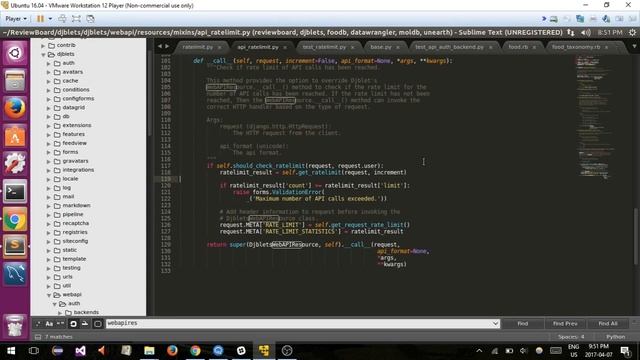Toggle side bar icon in status bar
The image size is (640, 360).
38,337
